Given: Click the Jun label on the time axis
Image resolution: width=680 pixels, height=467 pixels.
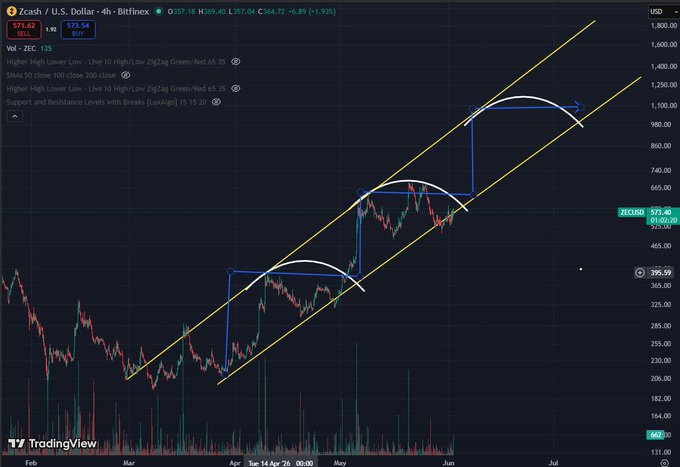Looking at the screenshot, I should [449, 463].
